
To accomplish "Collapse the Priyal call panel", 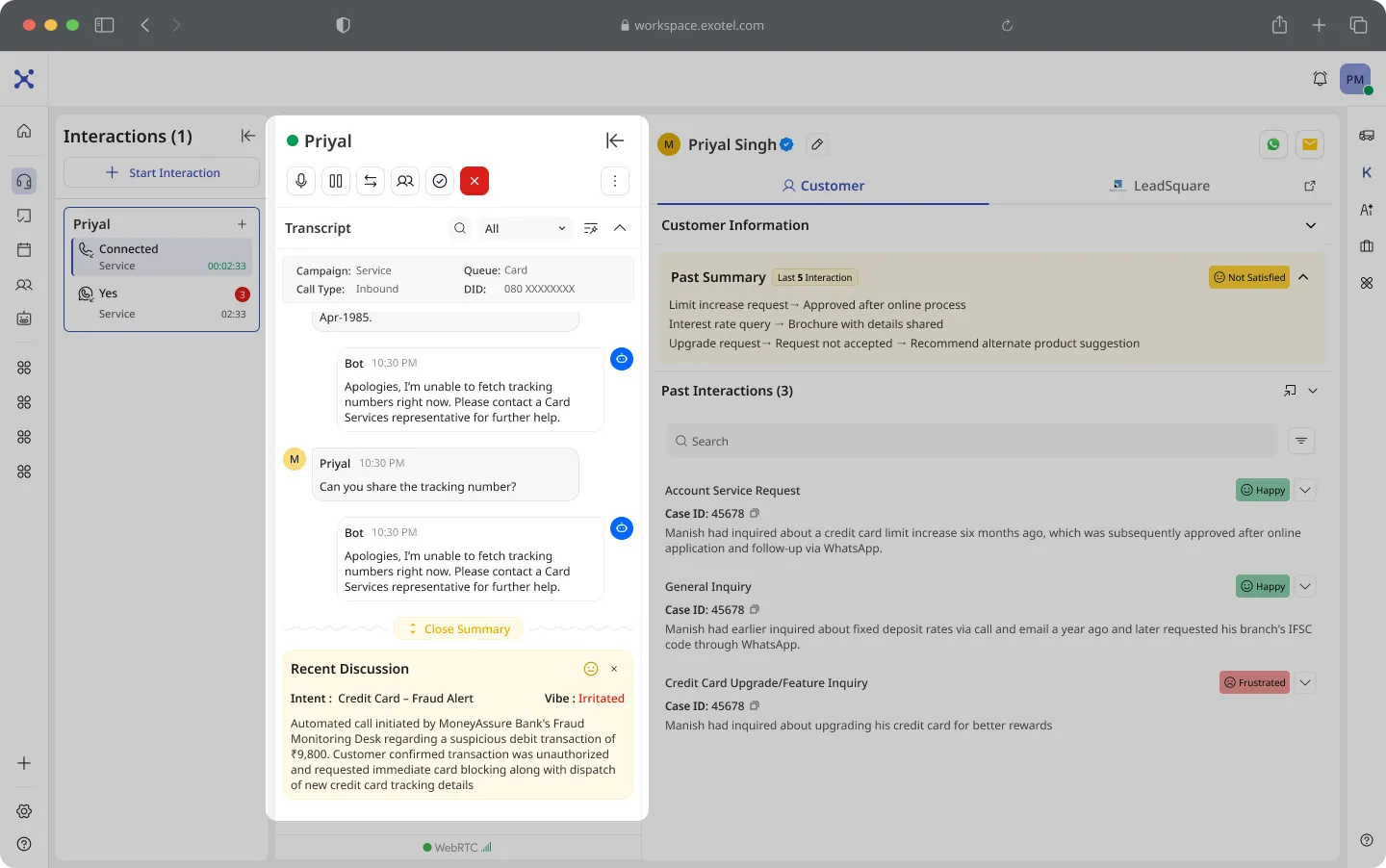I will click(x=615, y=140).
